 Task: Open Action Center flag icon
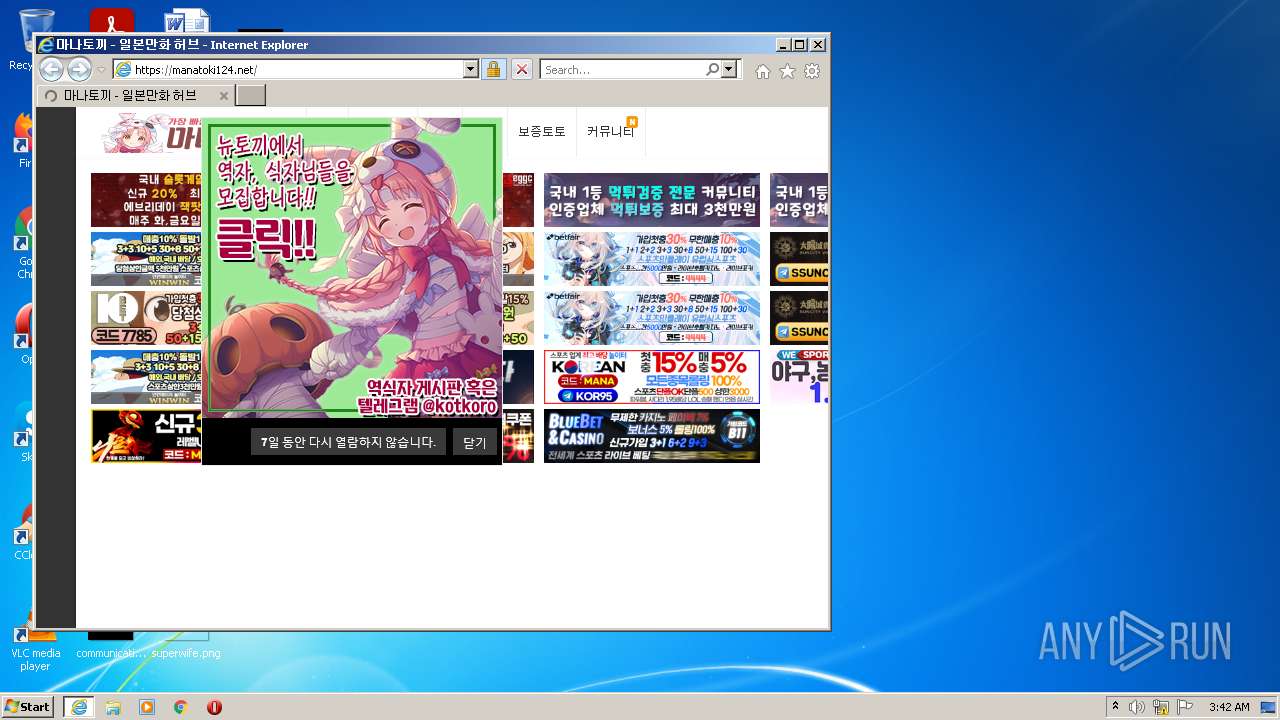coord(1185,707)
